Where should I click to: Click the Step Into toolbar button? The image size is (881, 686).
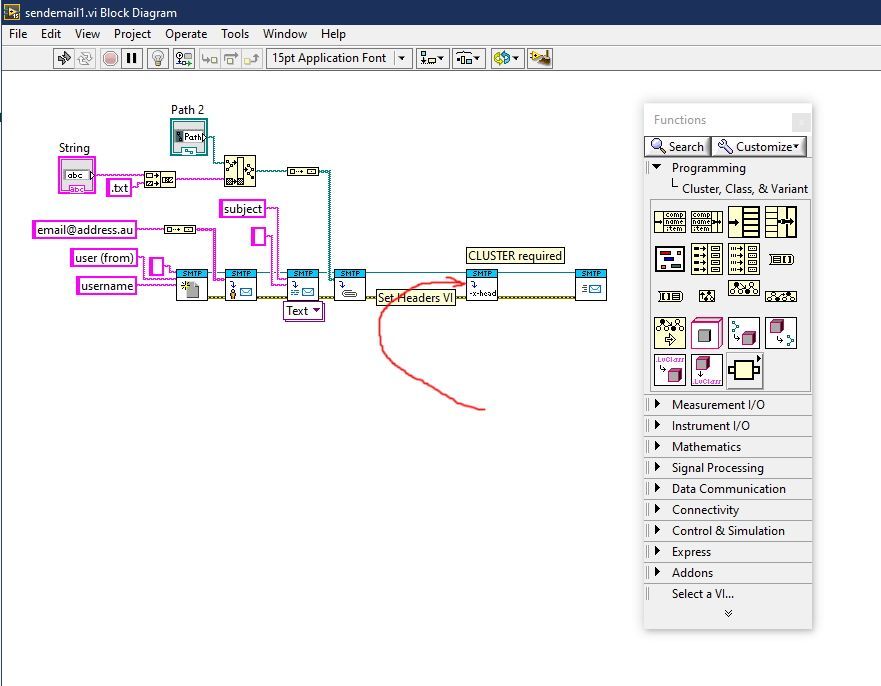pyautogui.click(x=209, y=58)
